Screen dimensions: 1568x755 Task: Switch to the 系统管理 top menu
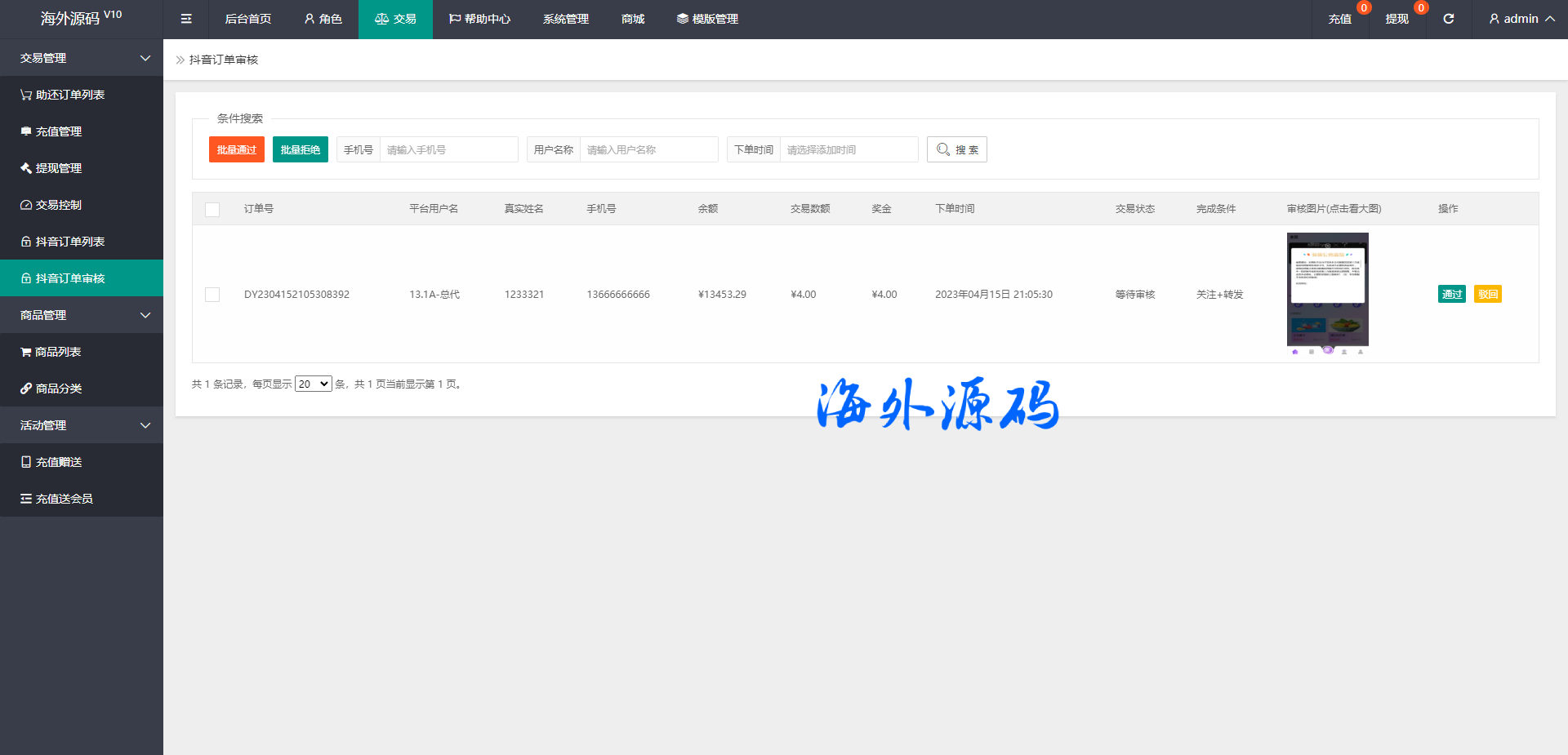click(565, 19)
